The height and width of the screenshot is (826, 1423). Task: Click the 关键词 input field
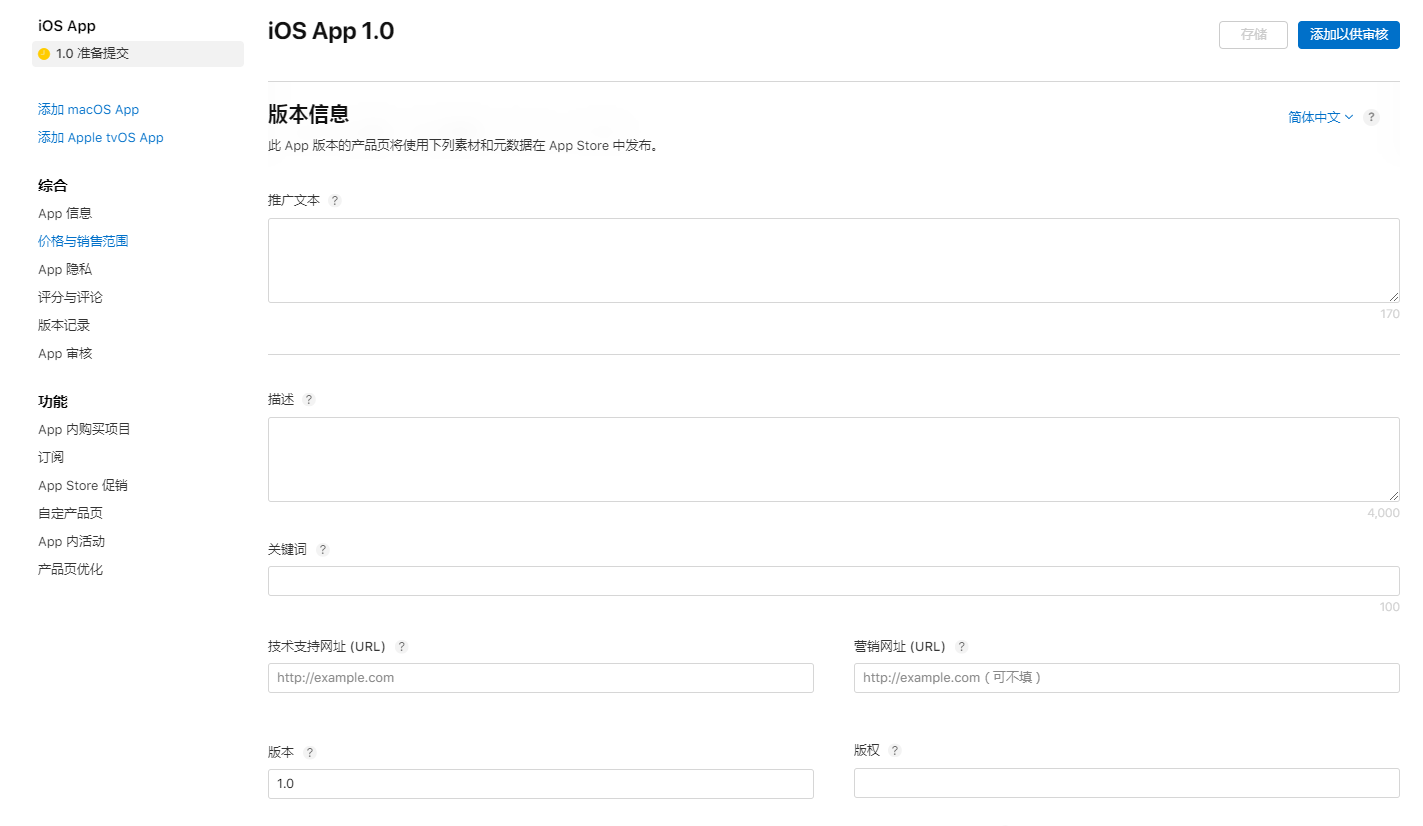point(834,581)
